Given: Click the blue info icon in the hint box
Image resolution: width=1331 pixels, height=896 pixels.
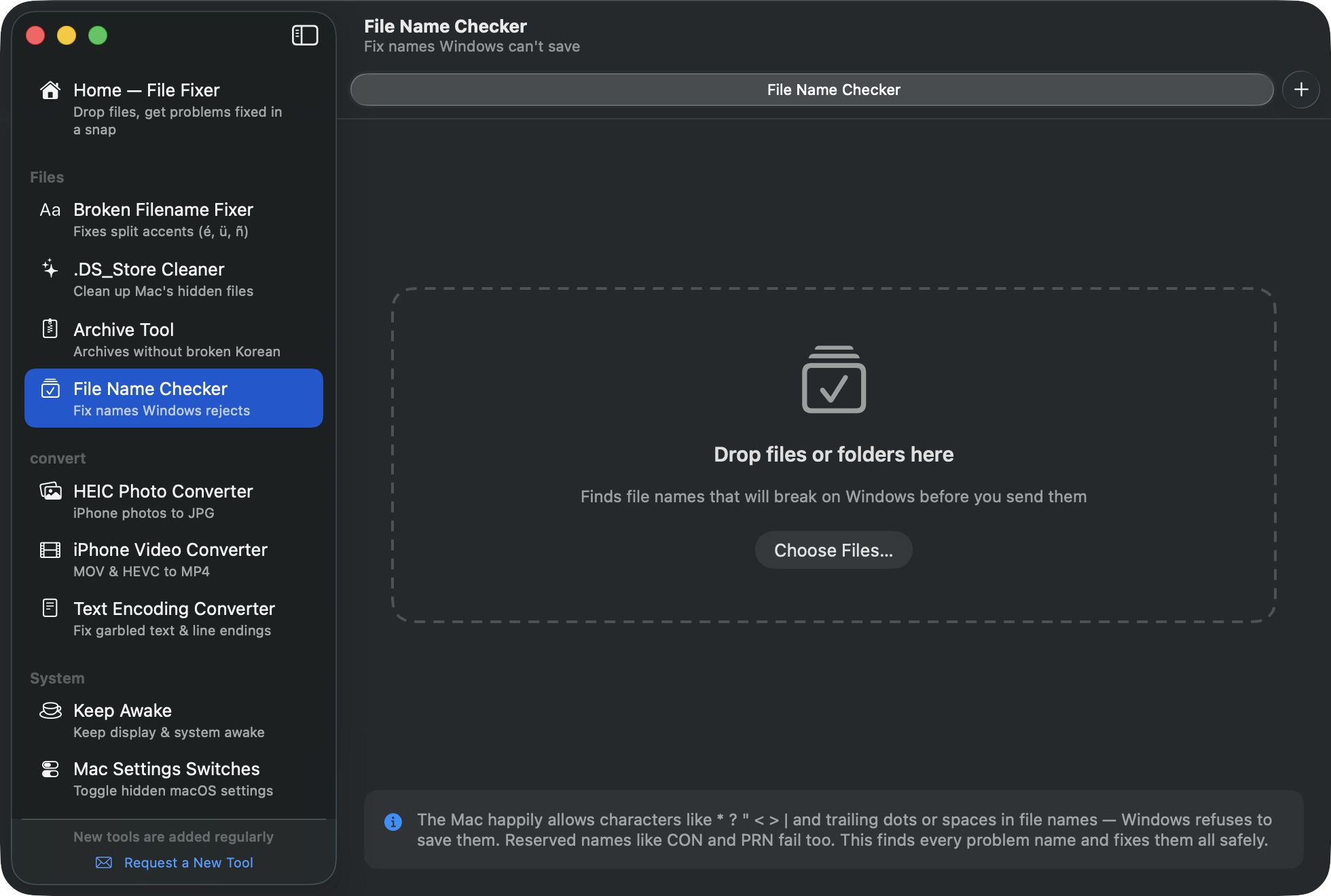Looking at the screenshot, I should (393, 822).
